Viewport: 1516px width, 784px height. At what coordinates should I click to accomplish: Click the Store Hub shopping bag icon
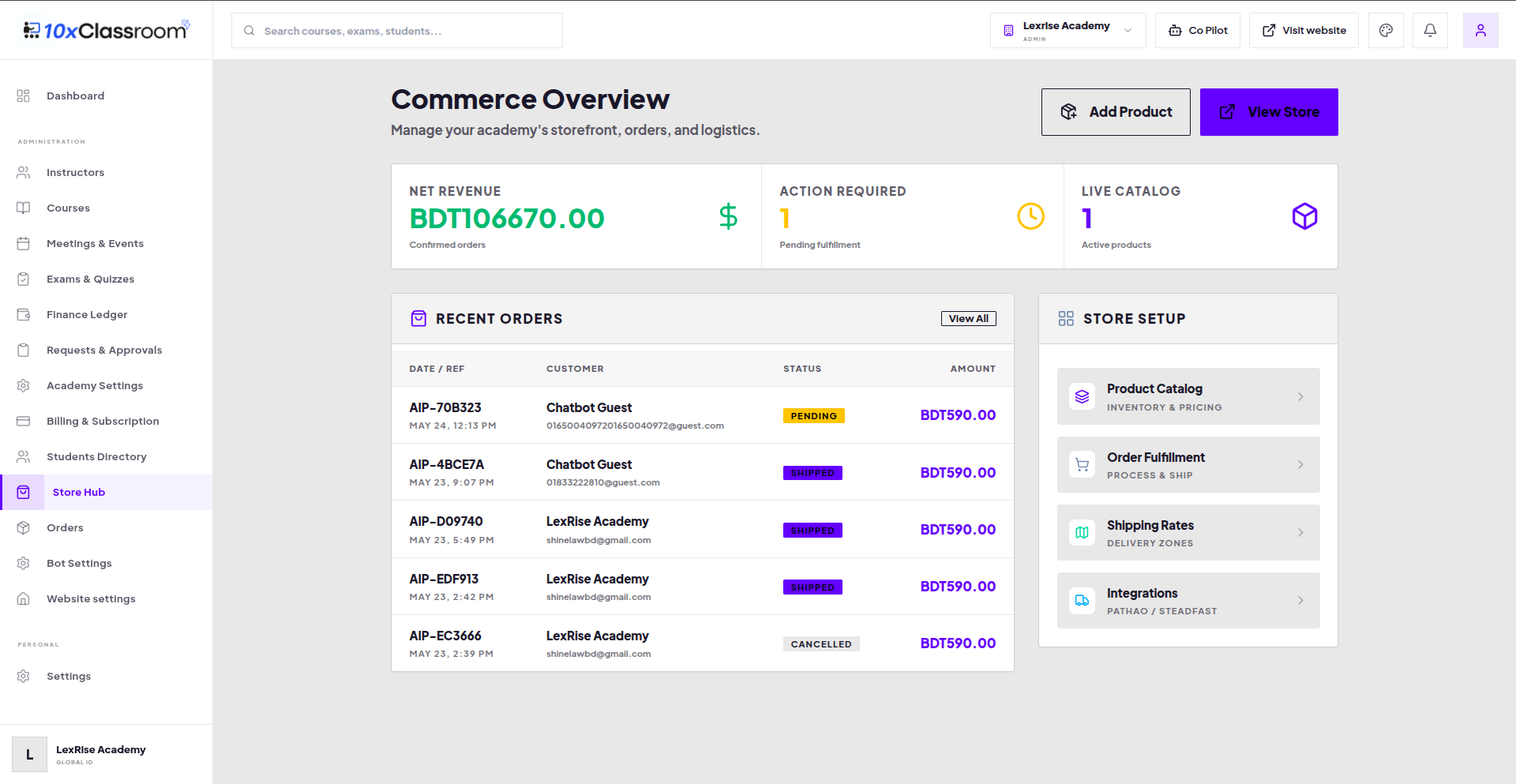coord(24,492)
